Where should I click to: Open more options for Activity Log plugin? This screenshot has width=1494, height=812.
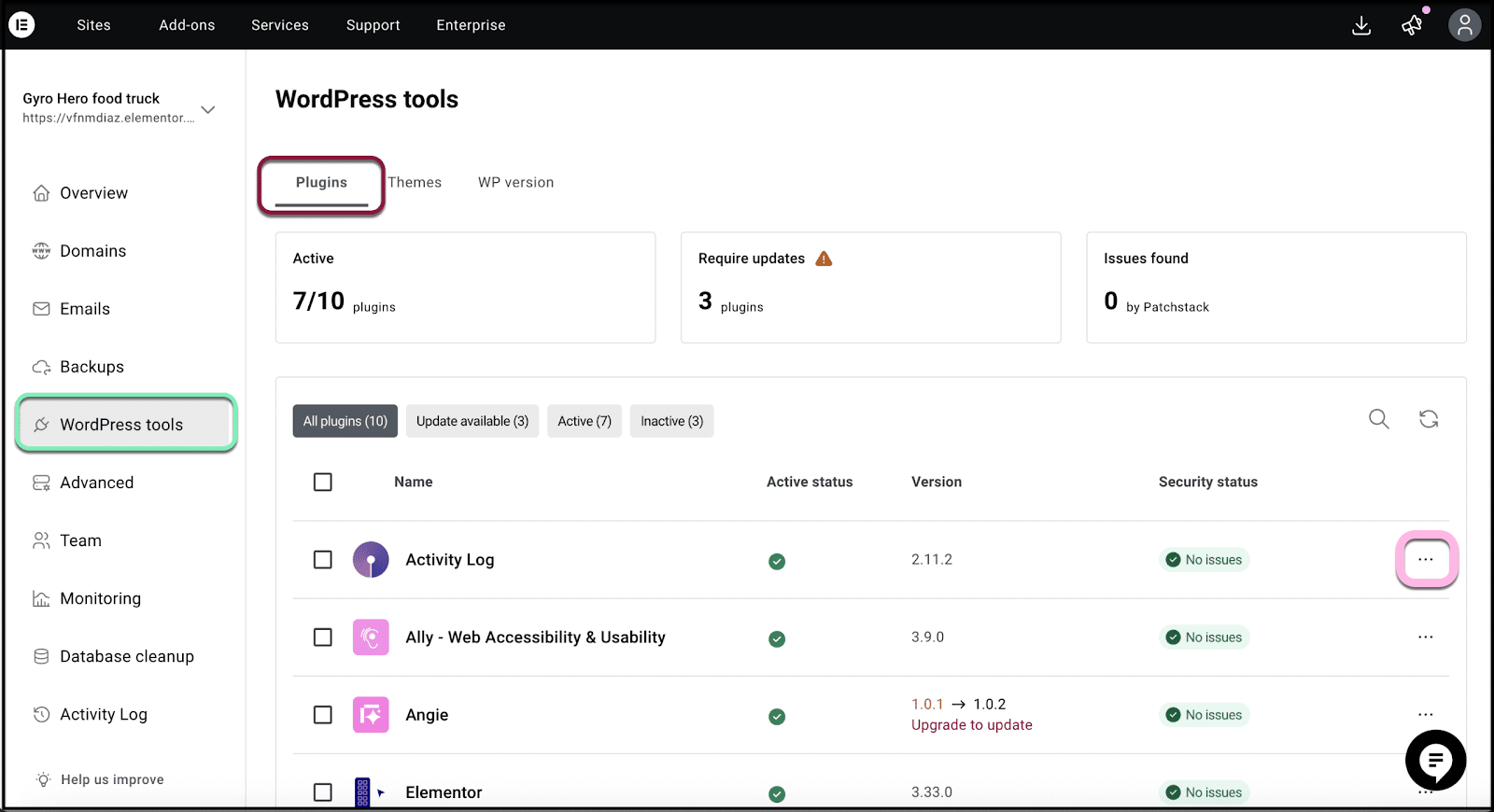pyautogui.click(x=1426, y=559)
